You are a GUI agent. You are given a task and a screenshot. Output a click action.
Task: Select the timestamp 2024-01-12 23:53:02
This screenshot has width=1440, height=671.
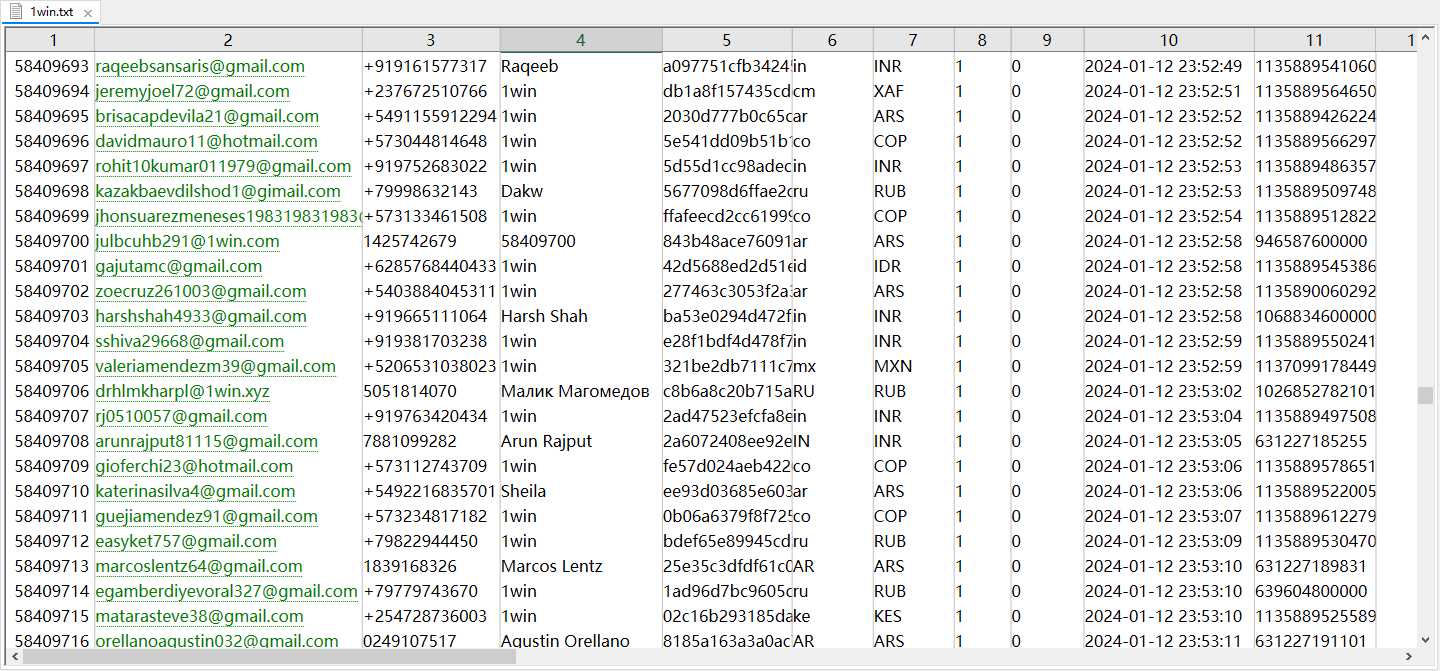[x=1163, y=391]
